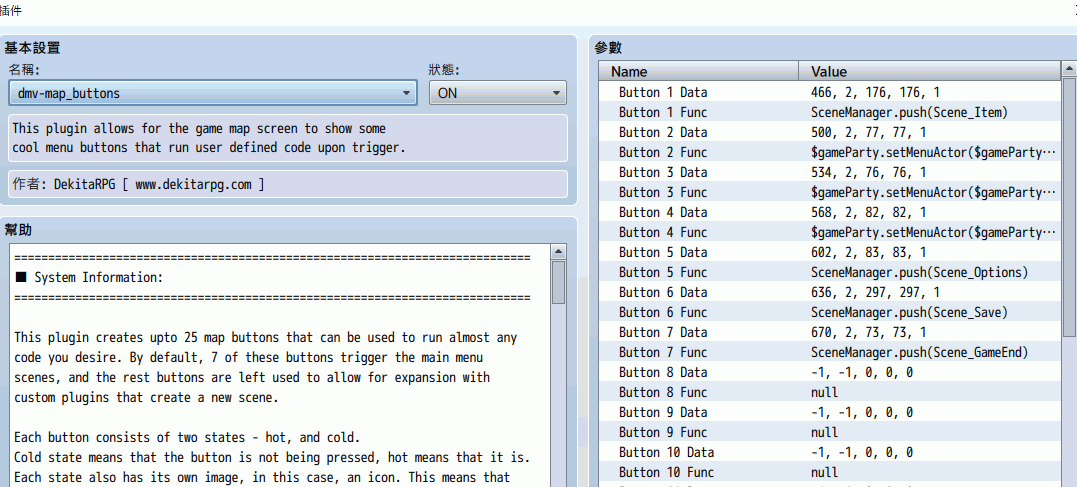
Task: Select the Button 7 Func row
Action: click(830, 352)
